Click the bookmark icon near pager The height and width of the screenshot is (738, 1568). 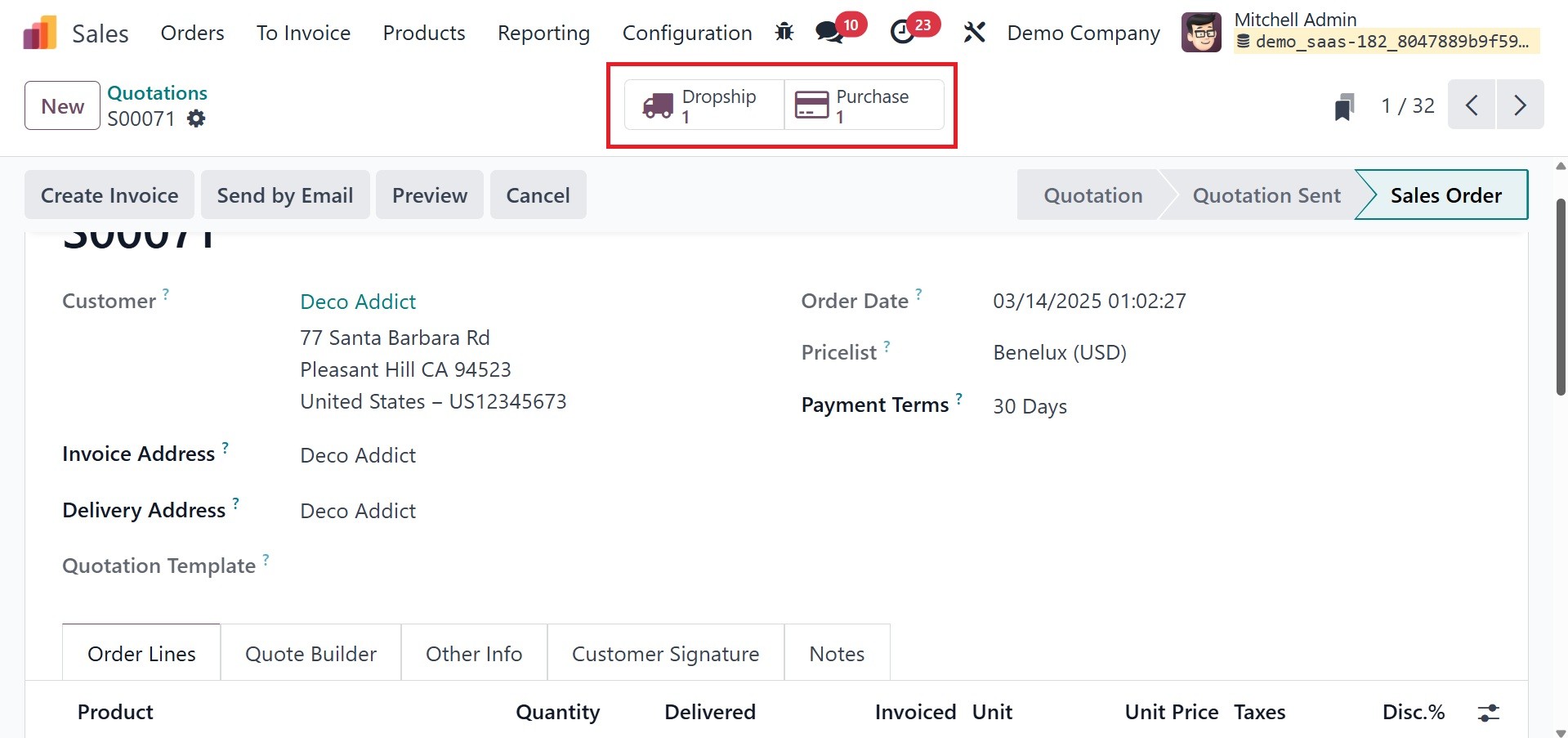coord(1344,106)
